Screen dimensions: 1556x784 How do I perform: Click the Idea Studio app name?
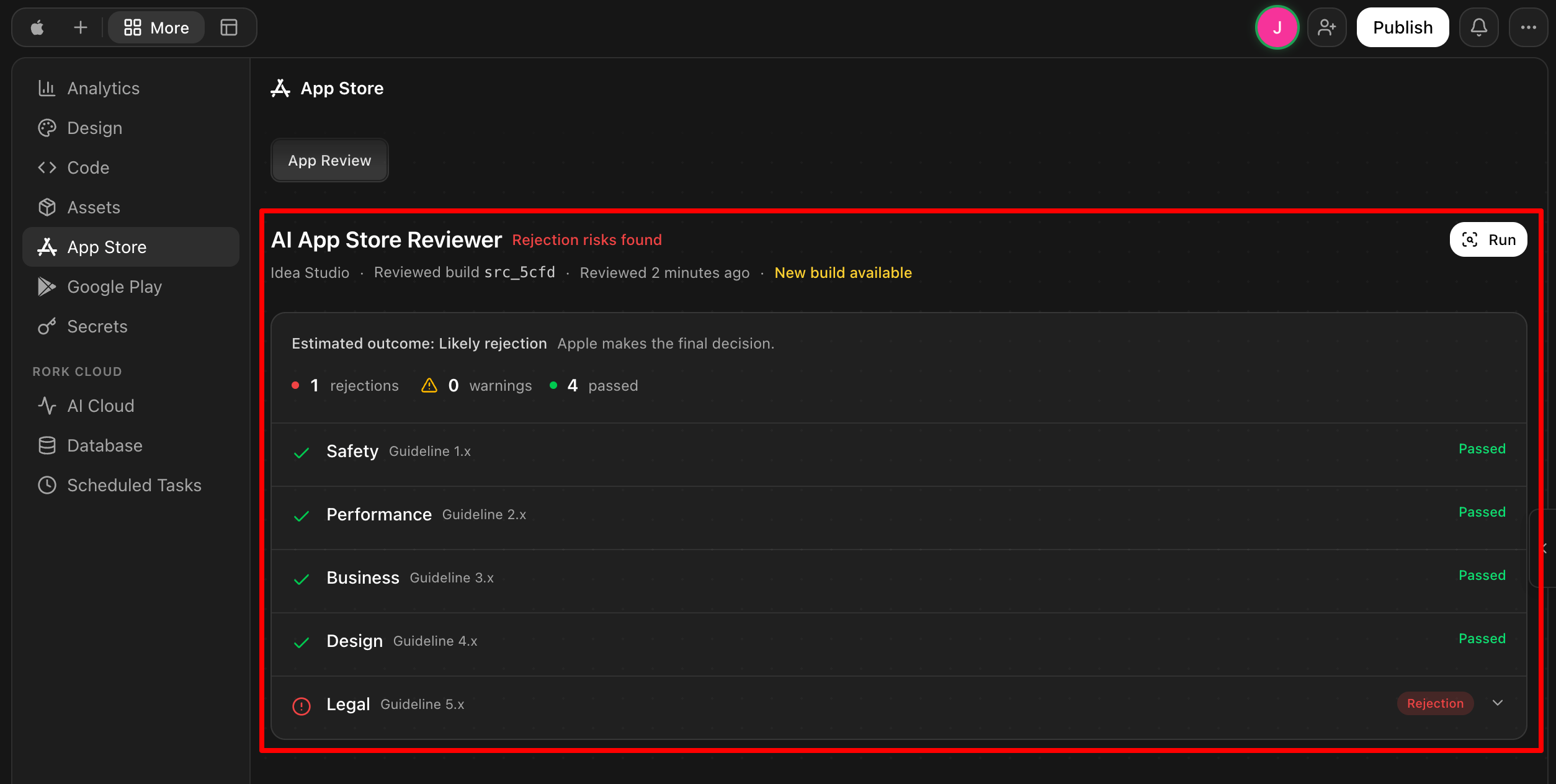point(310,273)
